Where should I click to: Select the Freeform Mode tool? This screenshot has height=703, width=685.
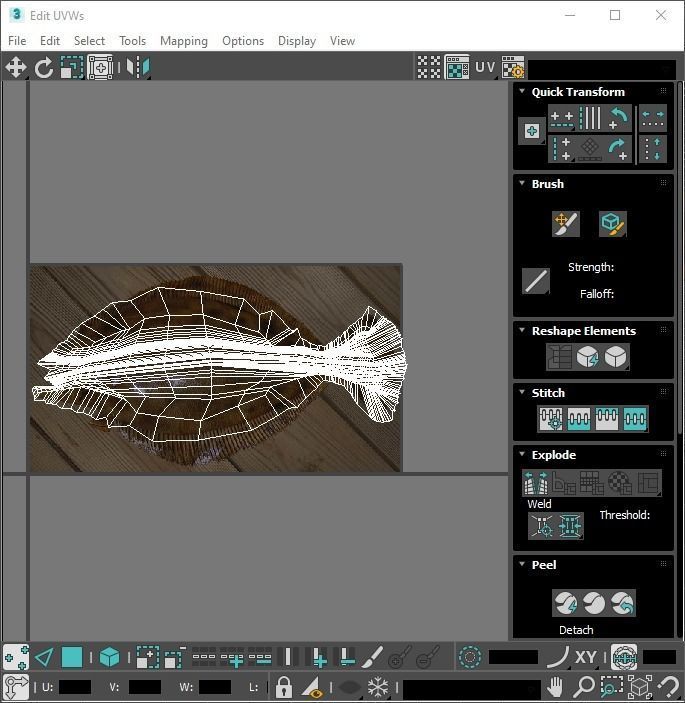(x=100, y=67)
